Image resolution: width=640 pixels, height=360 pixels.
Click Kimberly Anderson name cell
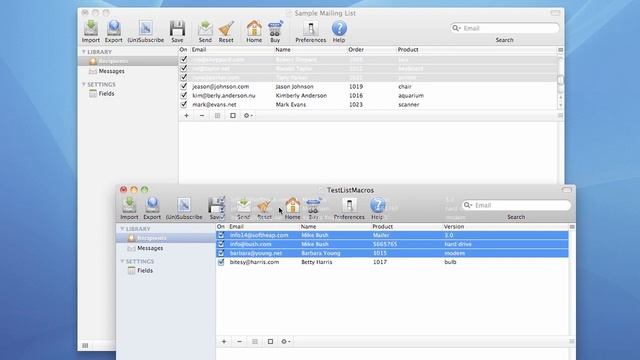coord(301,96)
